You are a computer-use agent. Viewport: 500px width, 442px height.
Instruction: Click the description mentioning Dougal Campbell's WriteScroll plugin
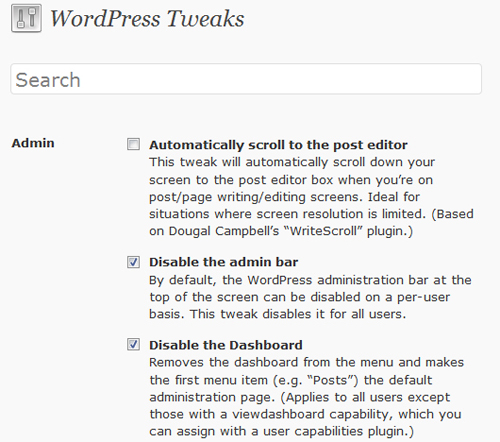tap(311, 197)
